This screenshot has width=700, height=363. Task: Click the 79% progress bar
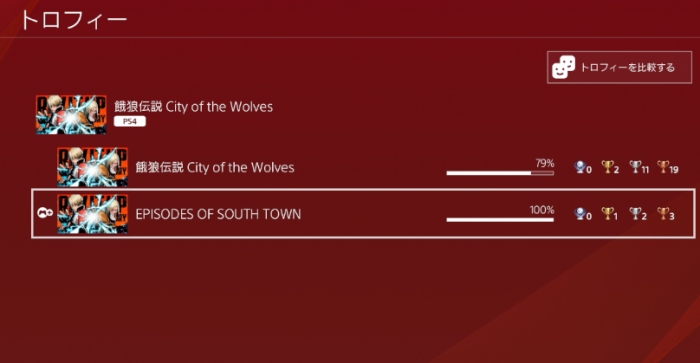tap(500, 173)
